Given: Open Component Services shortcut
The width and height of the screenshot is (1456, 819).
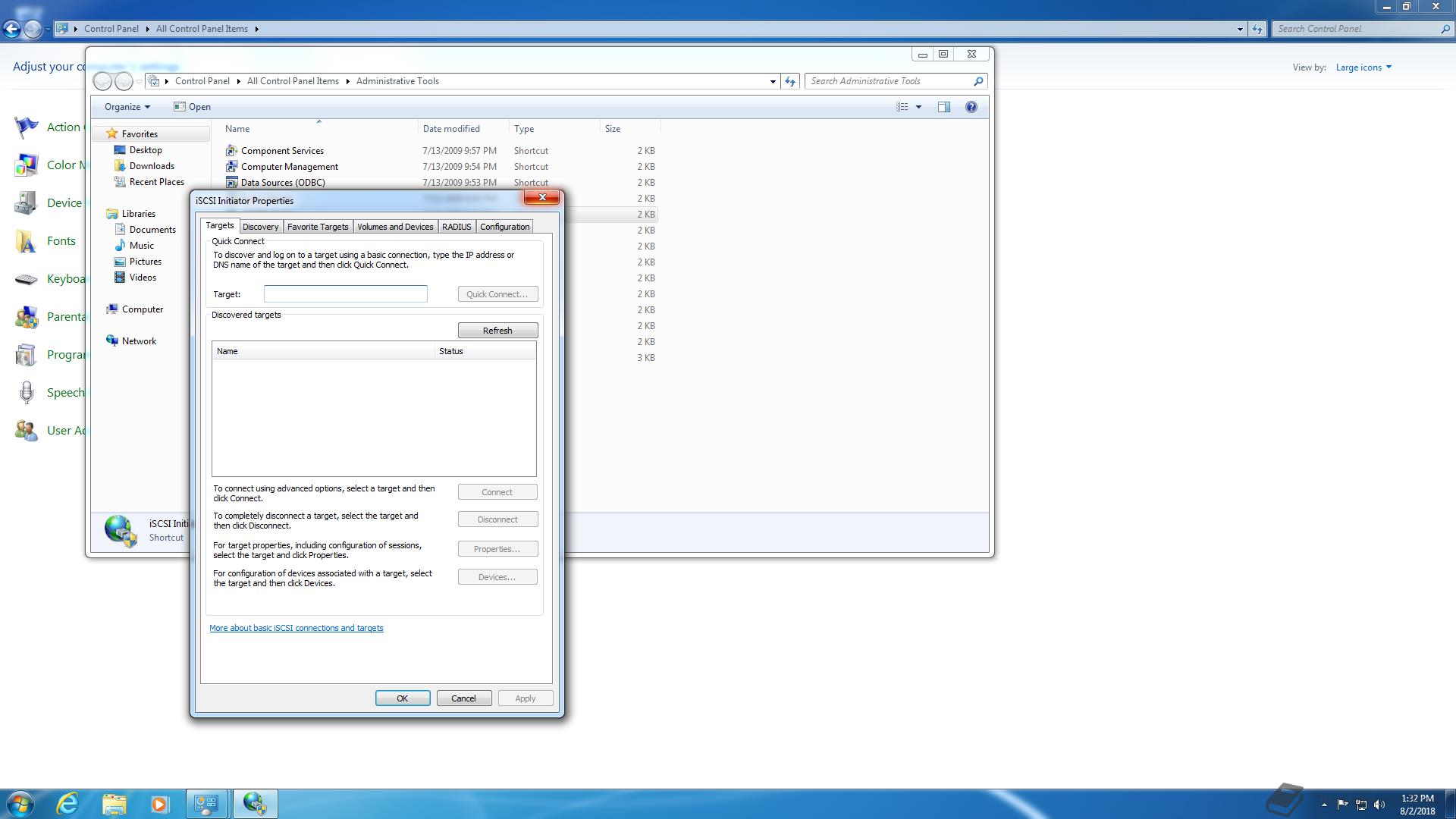Looking at the screenshot, I should tap(282, 151).
